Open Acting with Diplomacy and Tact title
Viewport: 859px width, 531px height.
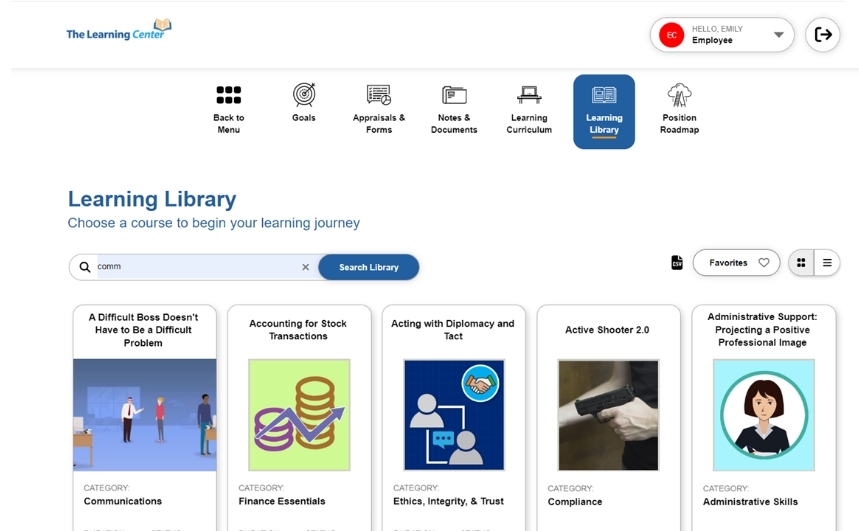point(453,330)
